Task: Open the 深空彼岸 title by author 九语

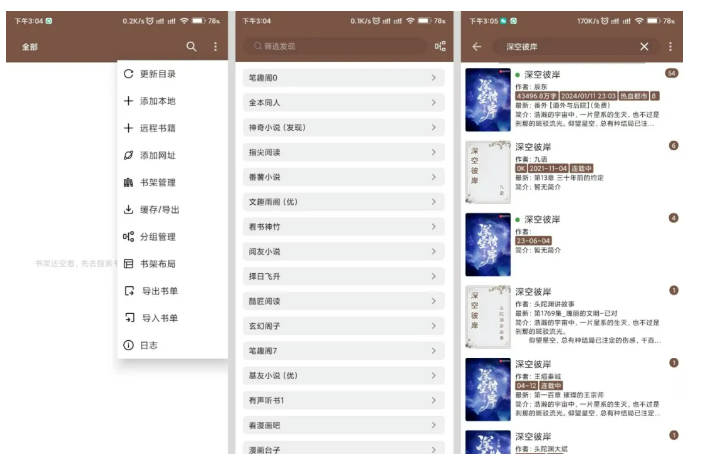Action: pos(533,147)
